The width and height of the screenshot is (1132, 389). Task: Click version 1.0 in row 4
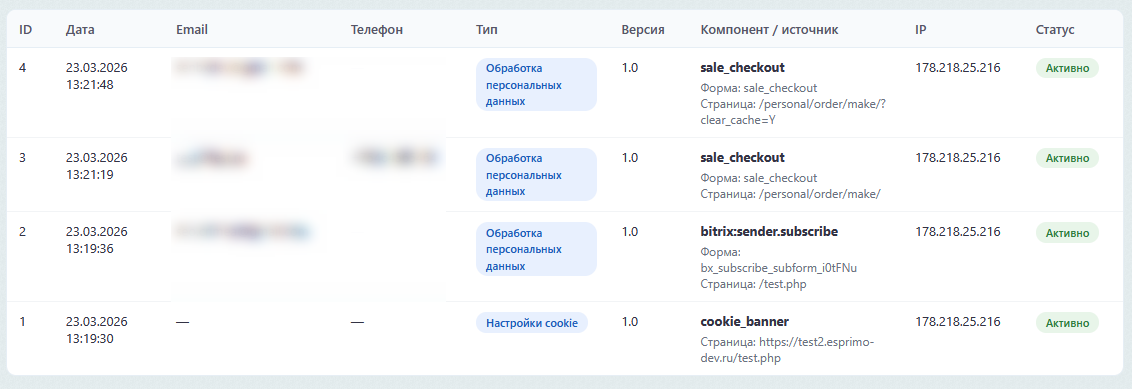pos(630,68)
